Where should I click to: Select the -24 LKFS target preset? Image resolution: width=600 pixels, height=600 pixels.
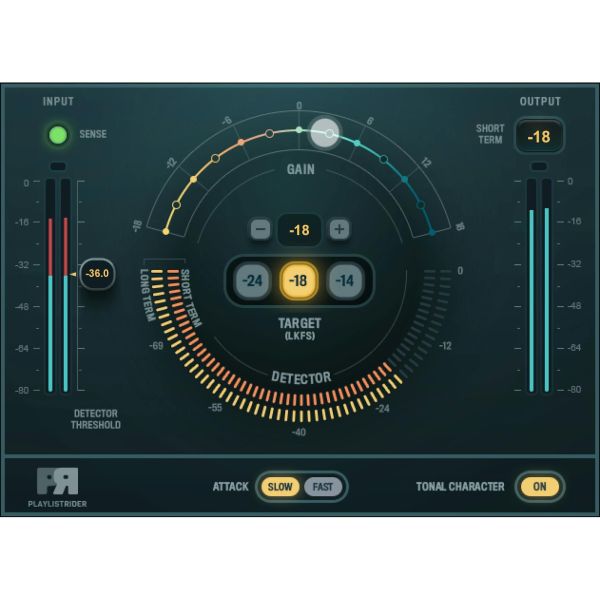(252, 281)
